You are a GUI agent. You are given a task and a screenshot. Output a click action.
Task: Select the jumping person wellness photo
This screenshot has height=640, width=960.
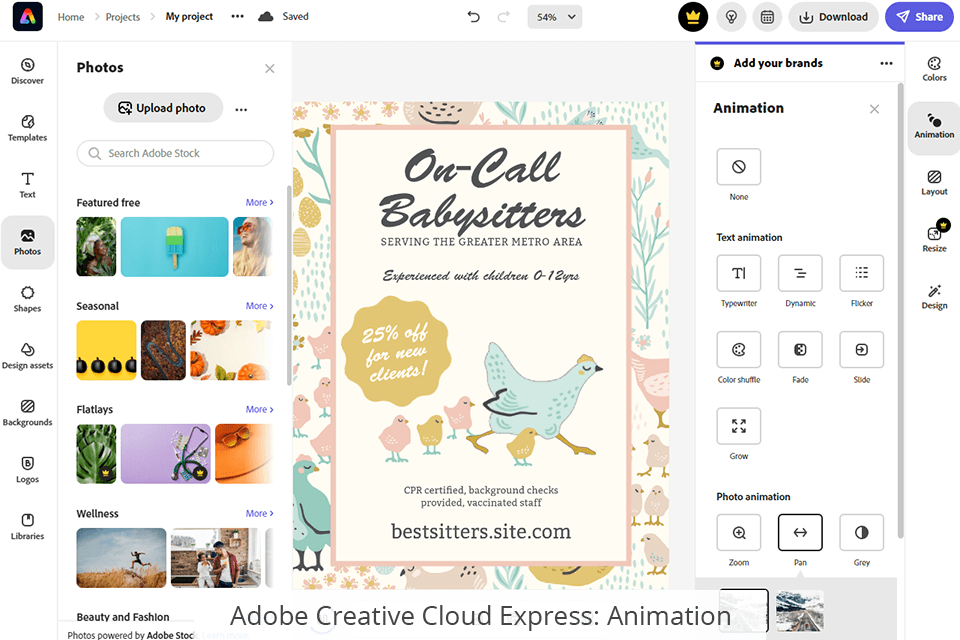(121, 558)
